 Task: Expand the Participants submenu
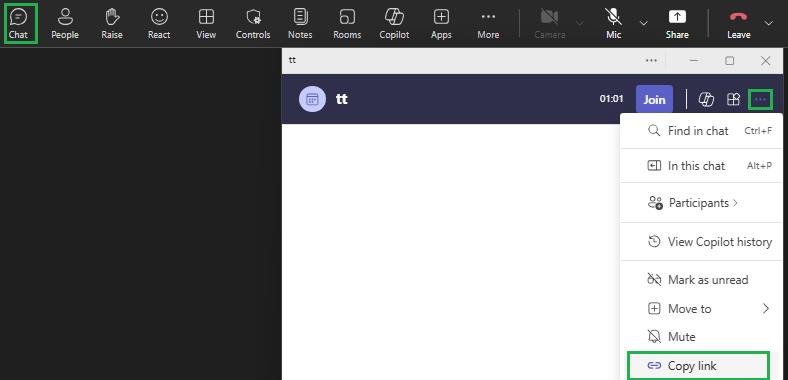coord(702,203)
